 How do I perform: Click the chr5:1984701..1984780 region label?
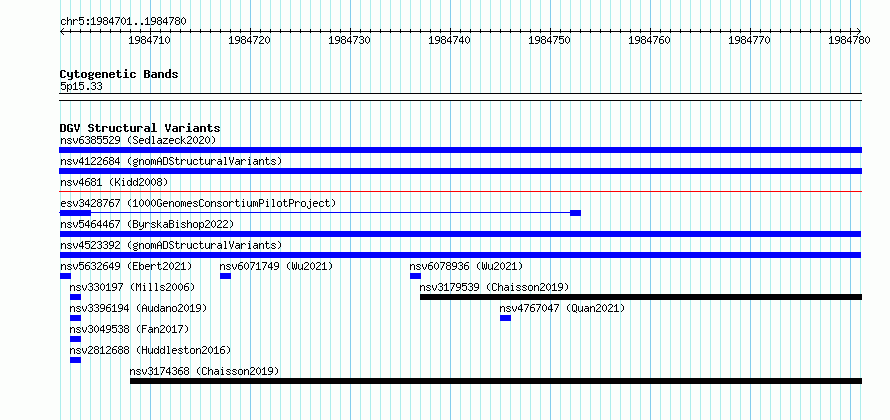point(123,22)
